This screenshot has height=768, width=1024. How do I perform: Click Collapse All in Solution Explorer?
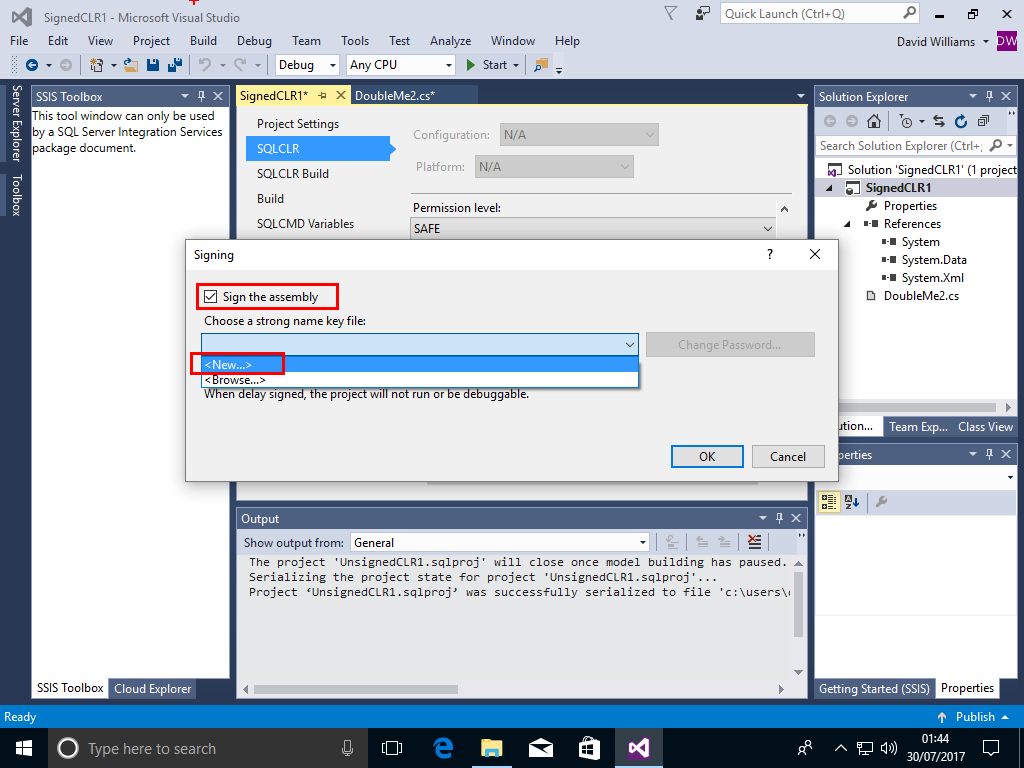coord(984,121)
